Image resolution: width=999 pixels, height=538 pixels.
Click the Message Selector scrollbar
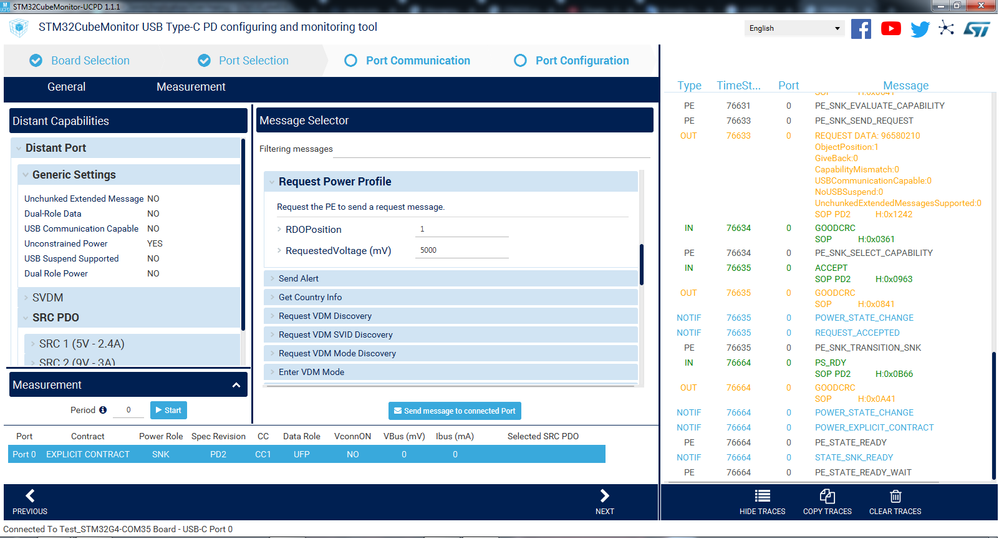coord(641,265)
